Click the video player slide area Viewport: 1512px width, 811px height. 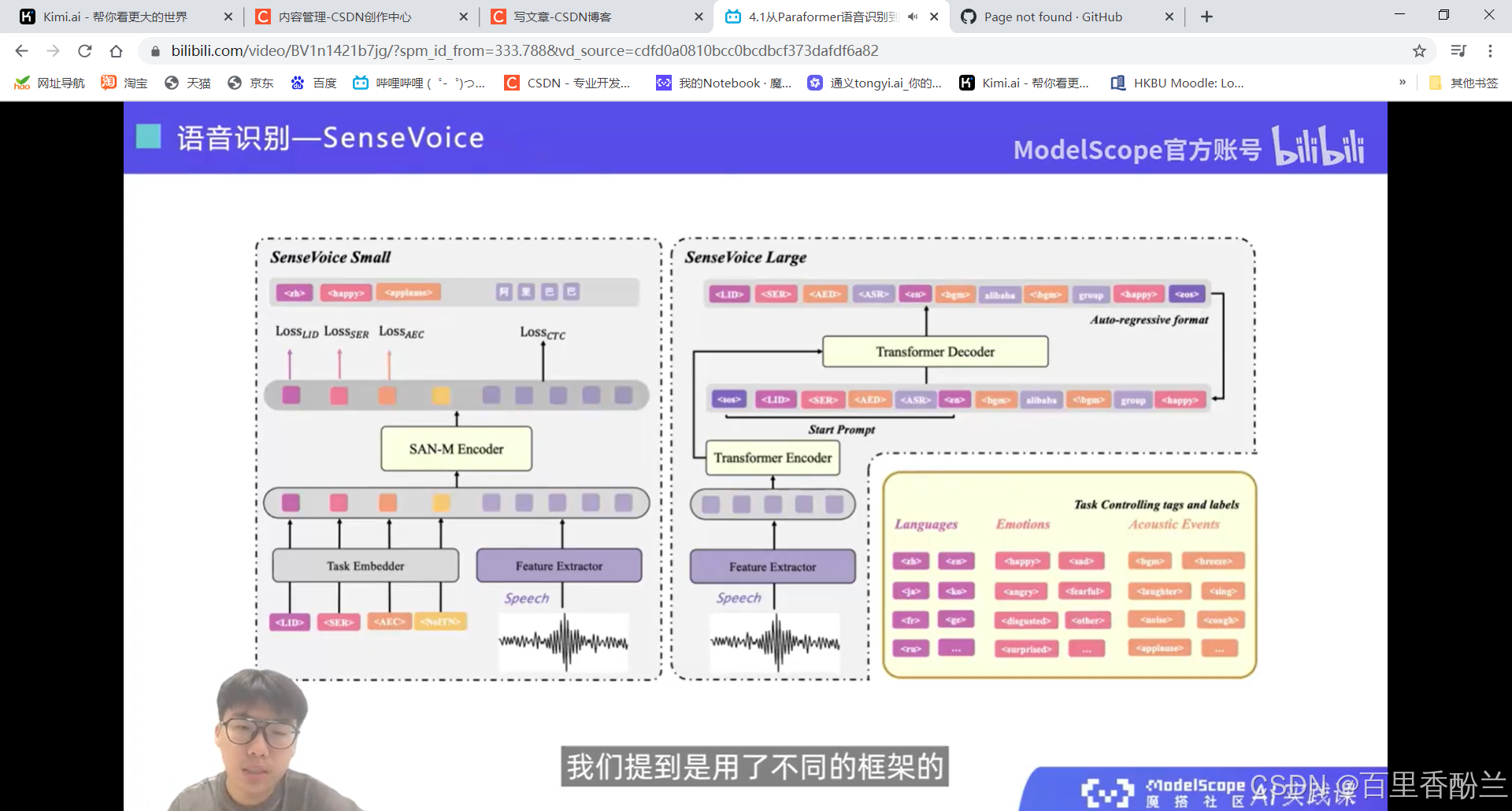[x=755, y=456]
